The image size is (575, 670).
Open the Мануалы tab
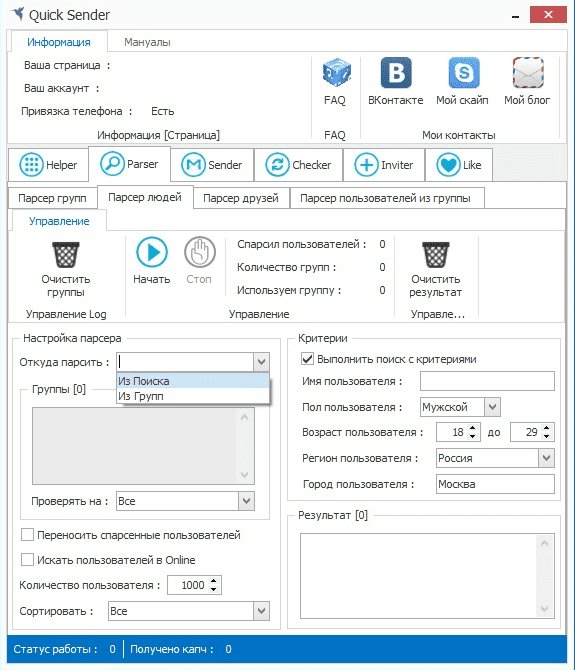pyautogui.click(x=147, y=42)
